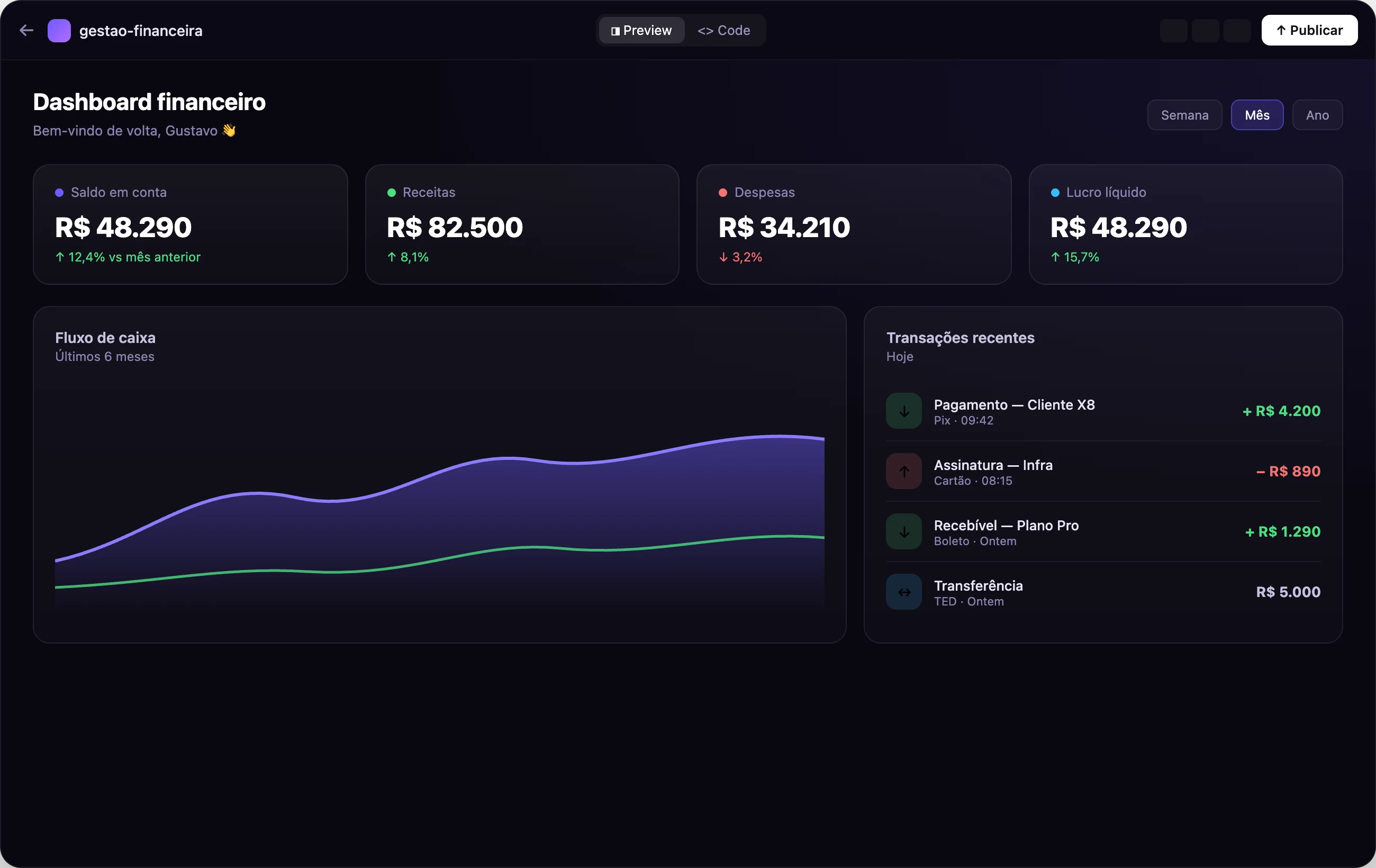Select the Mês period filter
This screenshot has width=1376, height=868.
pos(1257,115)
